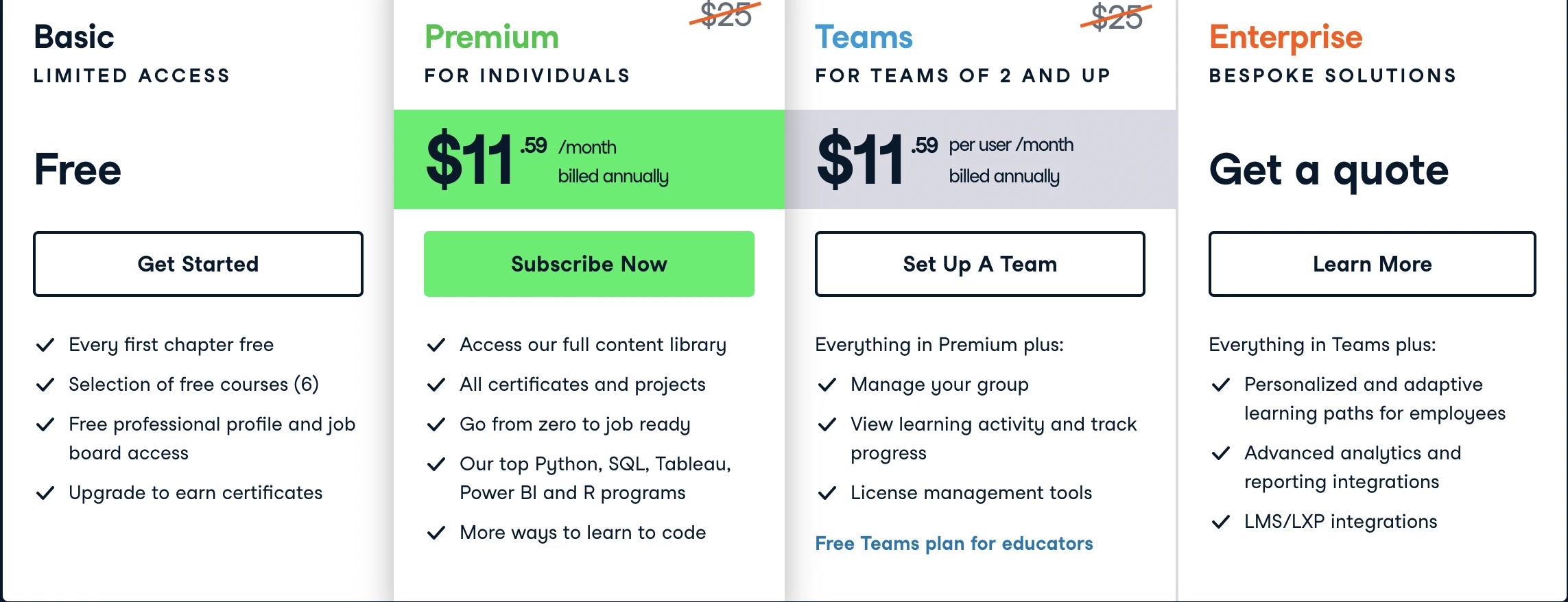Click checkmark beside More ways to learn to code
The image size is (1568, 602).
point(436,533)
